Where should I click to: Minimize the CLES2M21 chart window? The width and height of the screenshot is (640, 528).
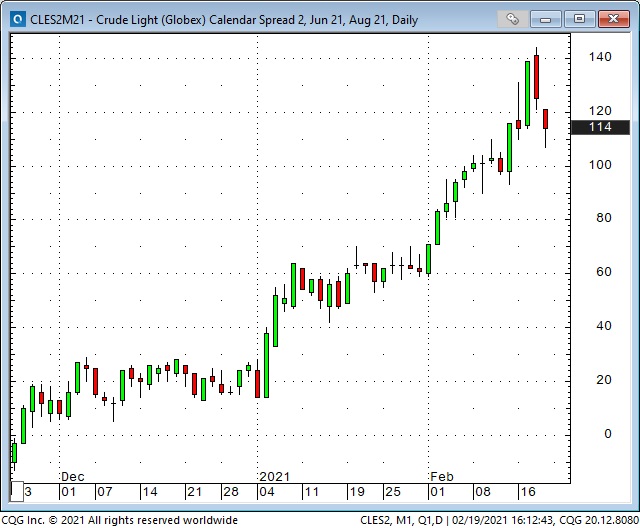545,19
